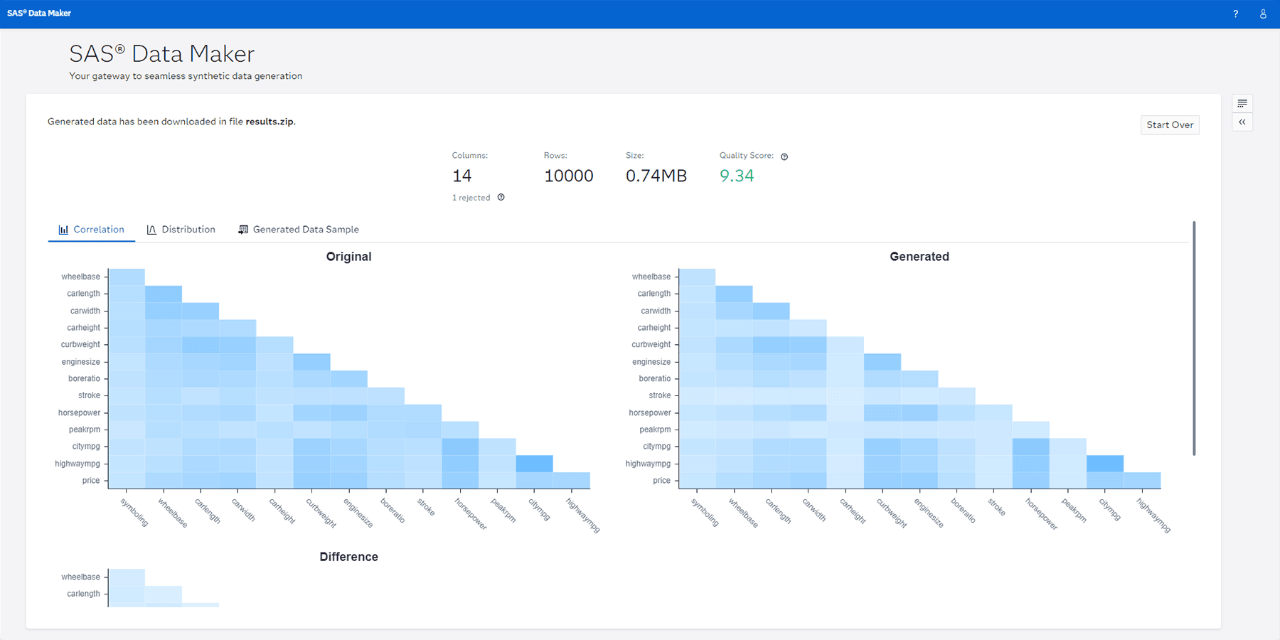Screen dimensions: 1280x640
Task: Open the user account icon in the header
Action: pos(1262,14)
